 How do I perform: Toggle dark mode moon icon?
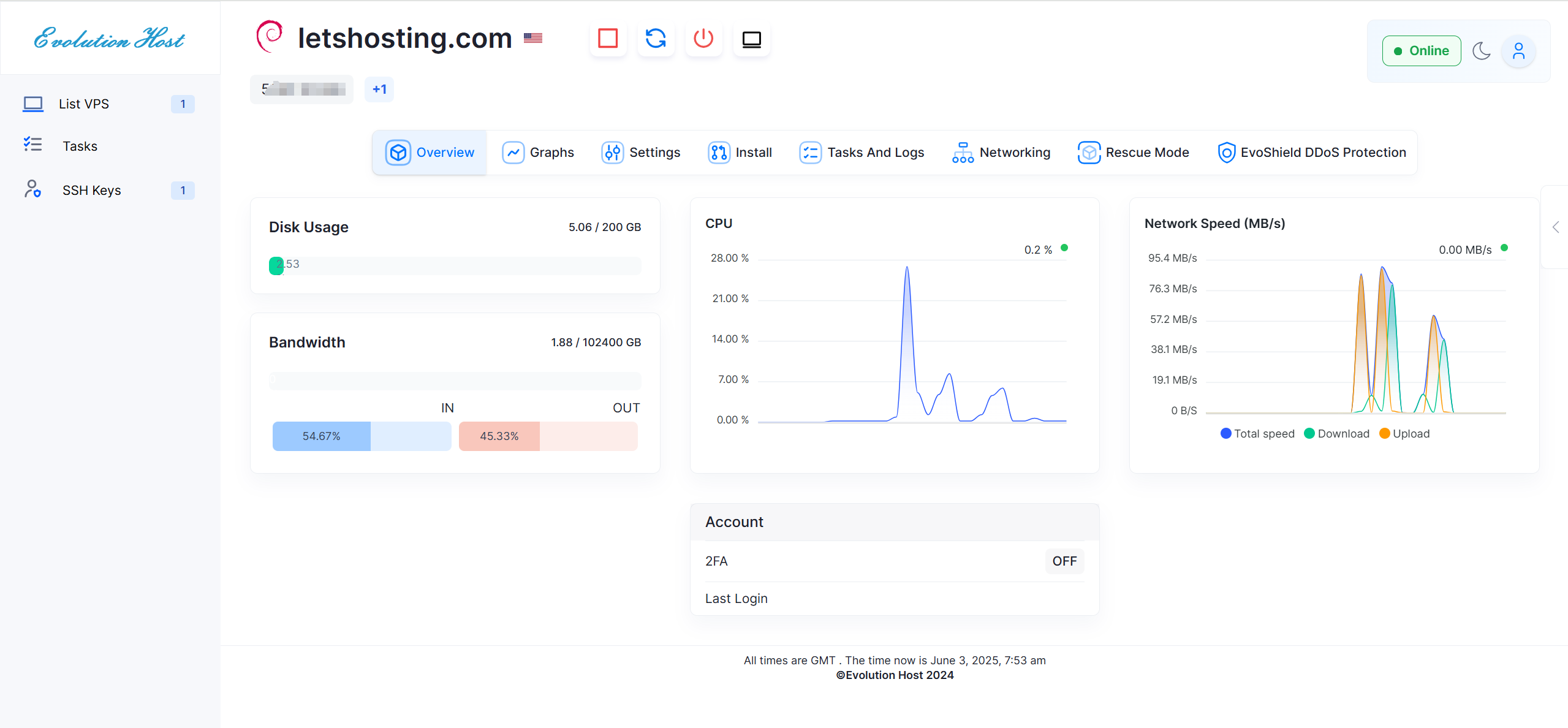pyautogui.click(x=1482, y=51)
